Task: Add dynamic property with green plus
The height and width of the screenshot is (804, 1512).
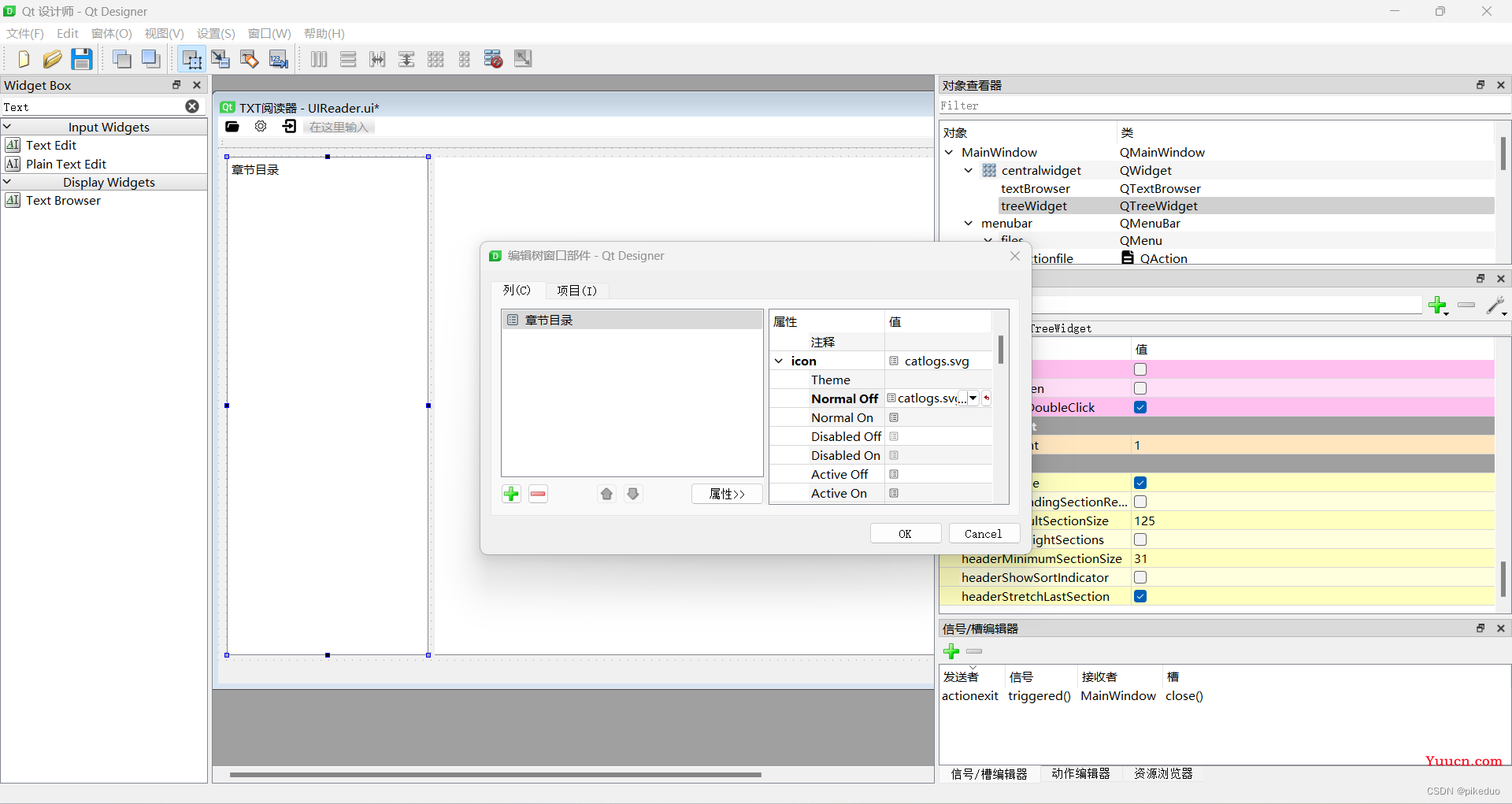Action: click(1438, 305)
